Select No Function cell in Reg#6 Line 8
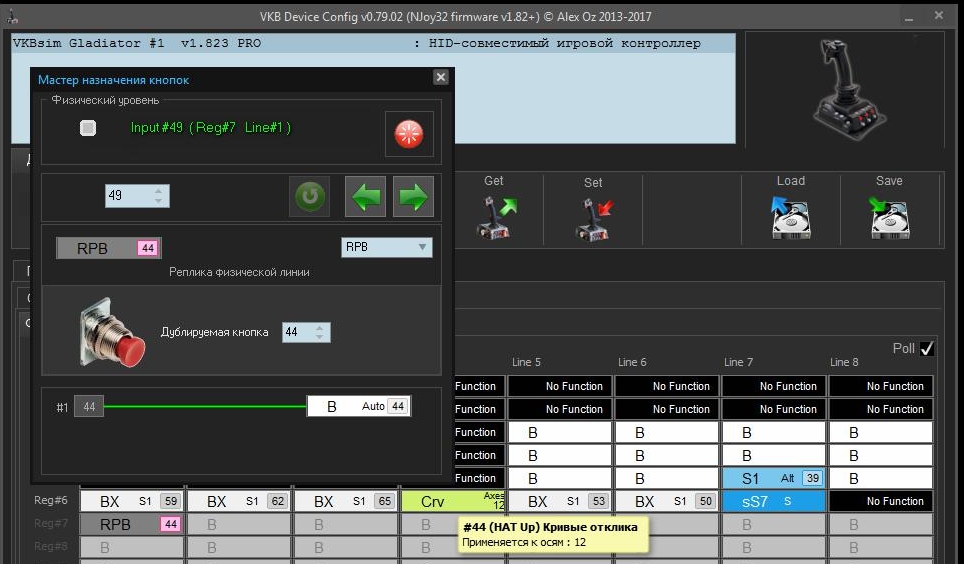Image resolution: width=964 pixels, height=564 pixels. pos(881,501)
